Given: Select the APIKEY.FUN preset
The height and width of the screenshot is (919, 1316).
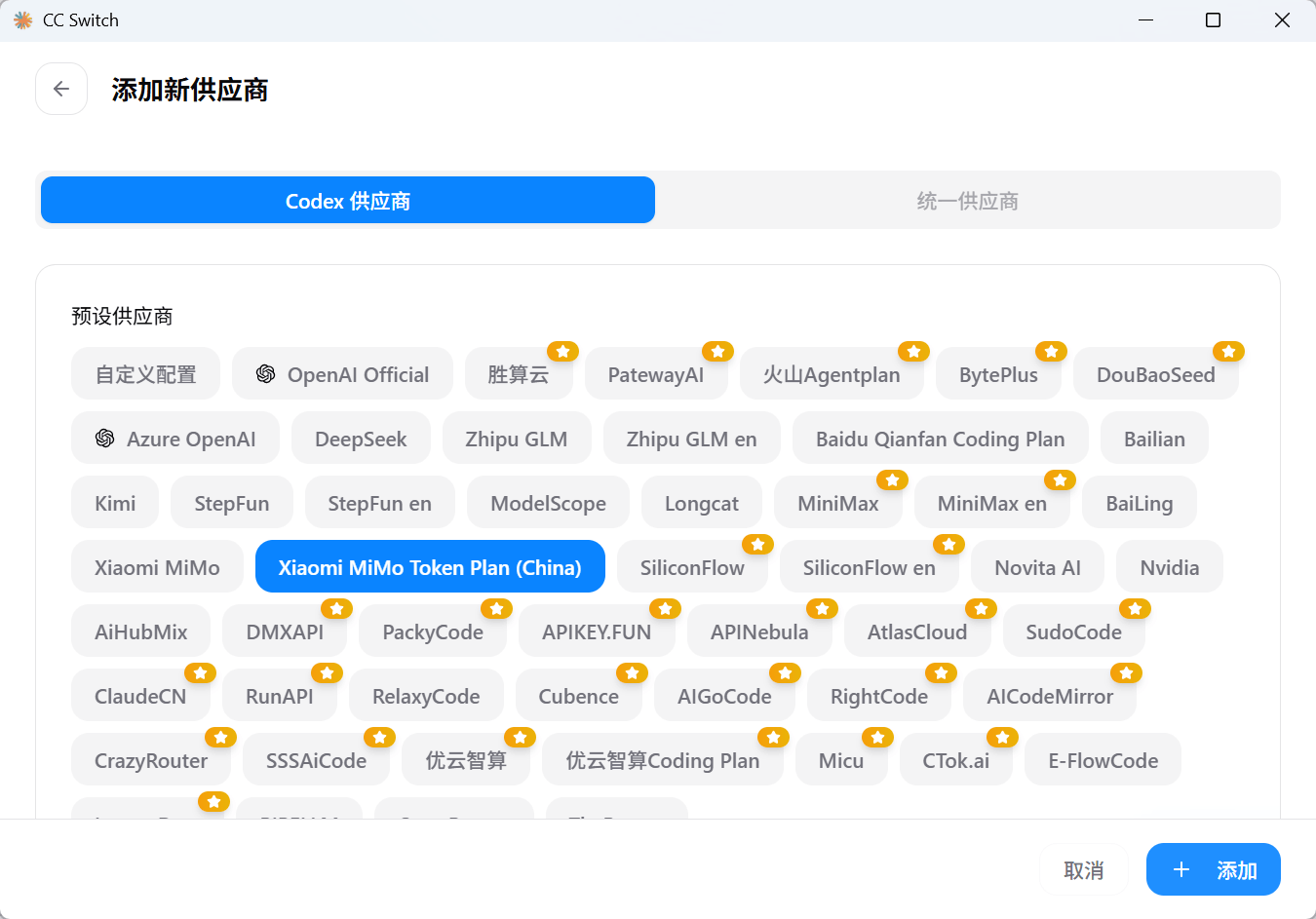Looking at the screenshot, I should [597, 632].
